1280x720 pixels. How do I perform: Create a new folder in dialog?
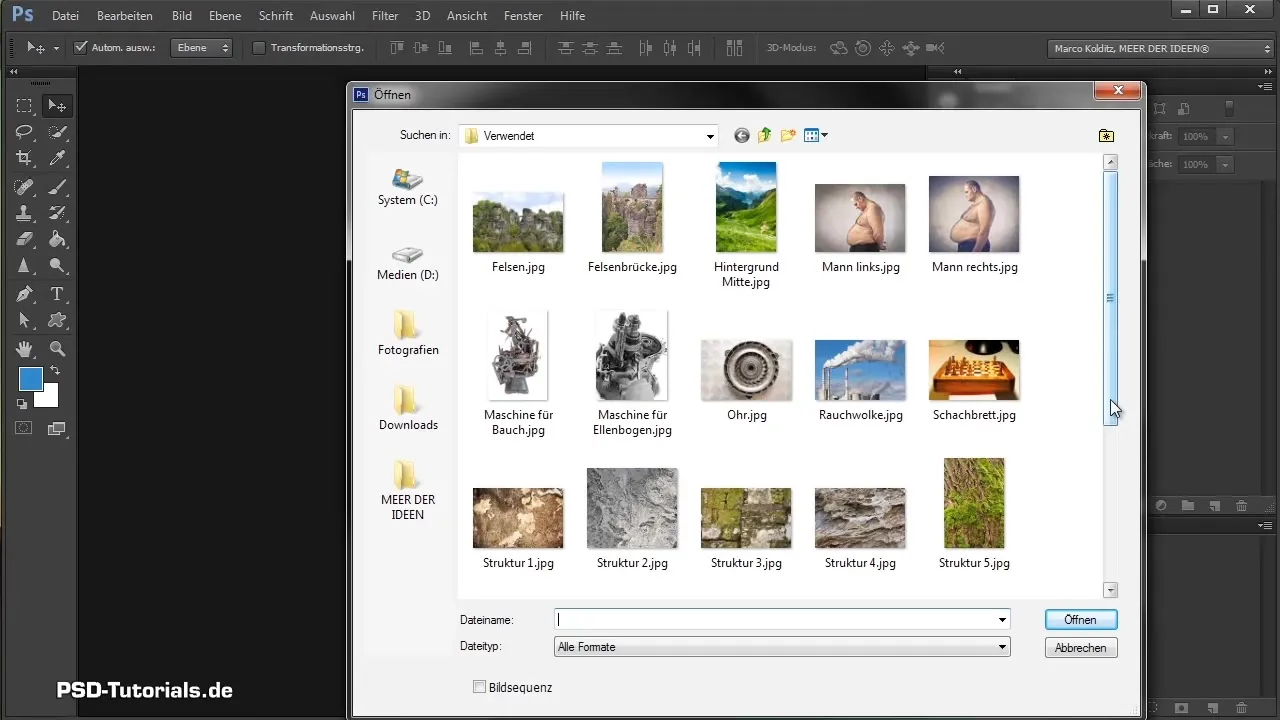tap(788, 136)
